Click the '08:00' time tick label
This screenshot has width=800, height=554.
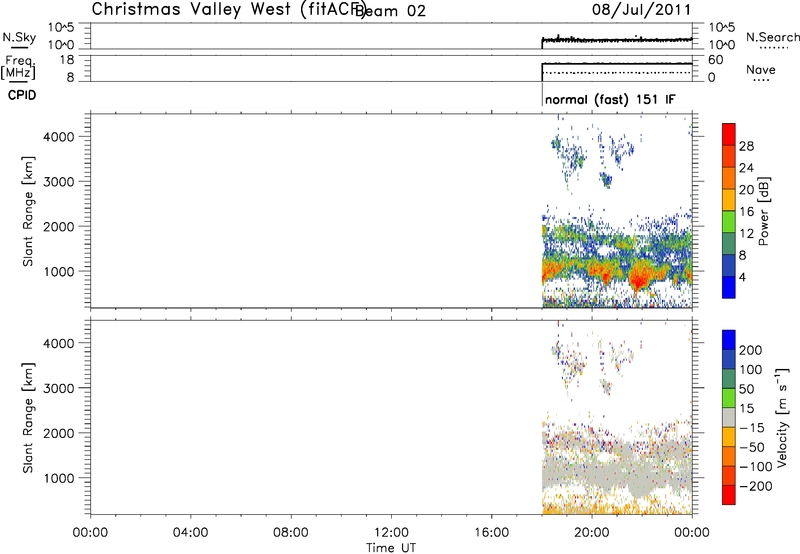coord(291,533)
